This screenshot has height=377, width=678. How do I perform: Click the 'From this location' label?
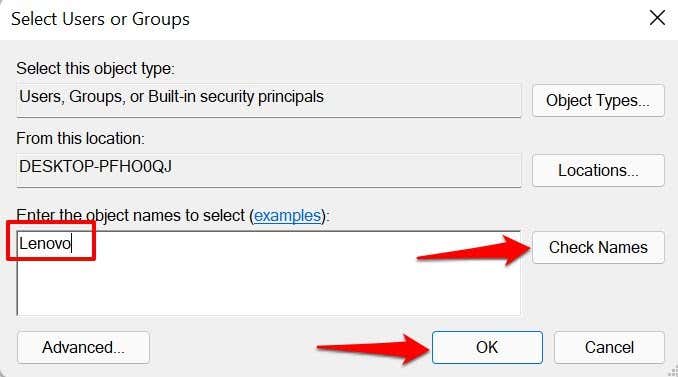click(80, 138)
